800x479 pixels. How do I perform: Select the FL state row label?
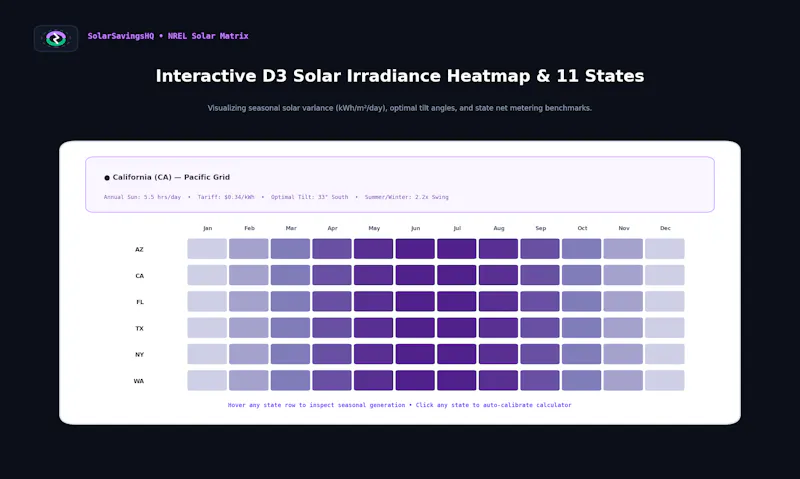pos(140,302)
